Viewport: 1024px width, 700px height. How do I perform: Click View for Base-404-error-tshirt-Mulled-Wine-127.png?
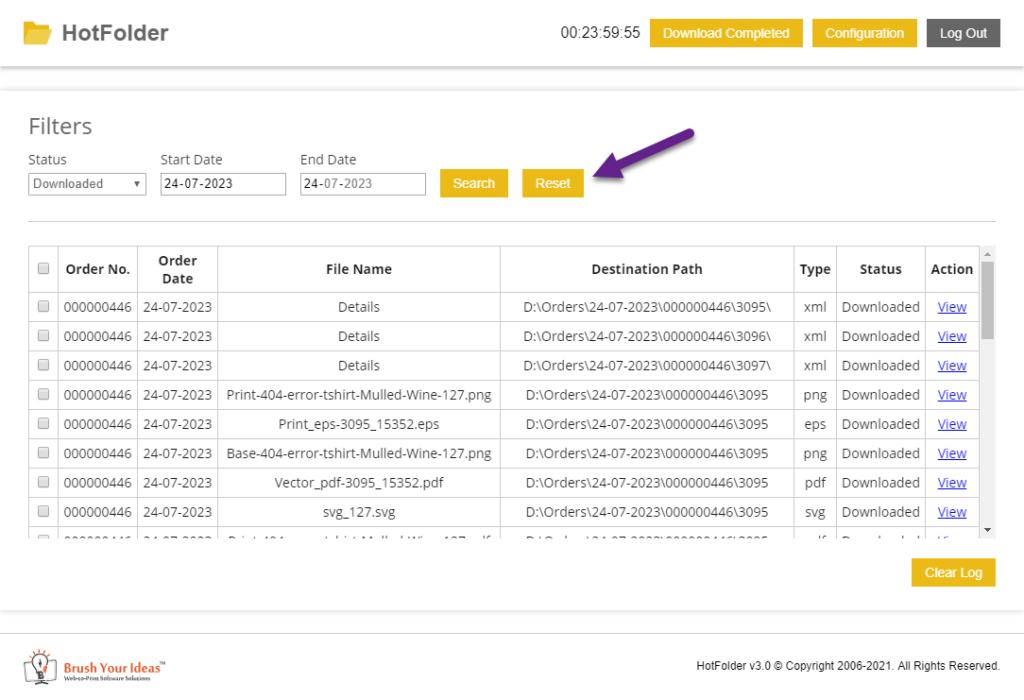952,454
